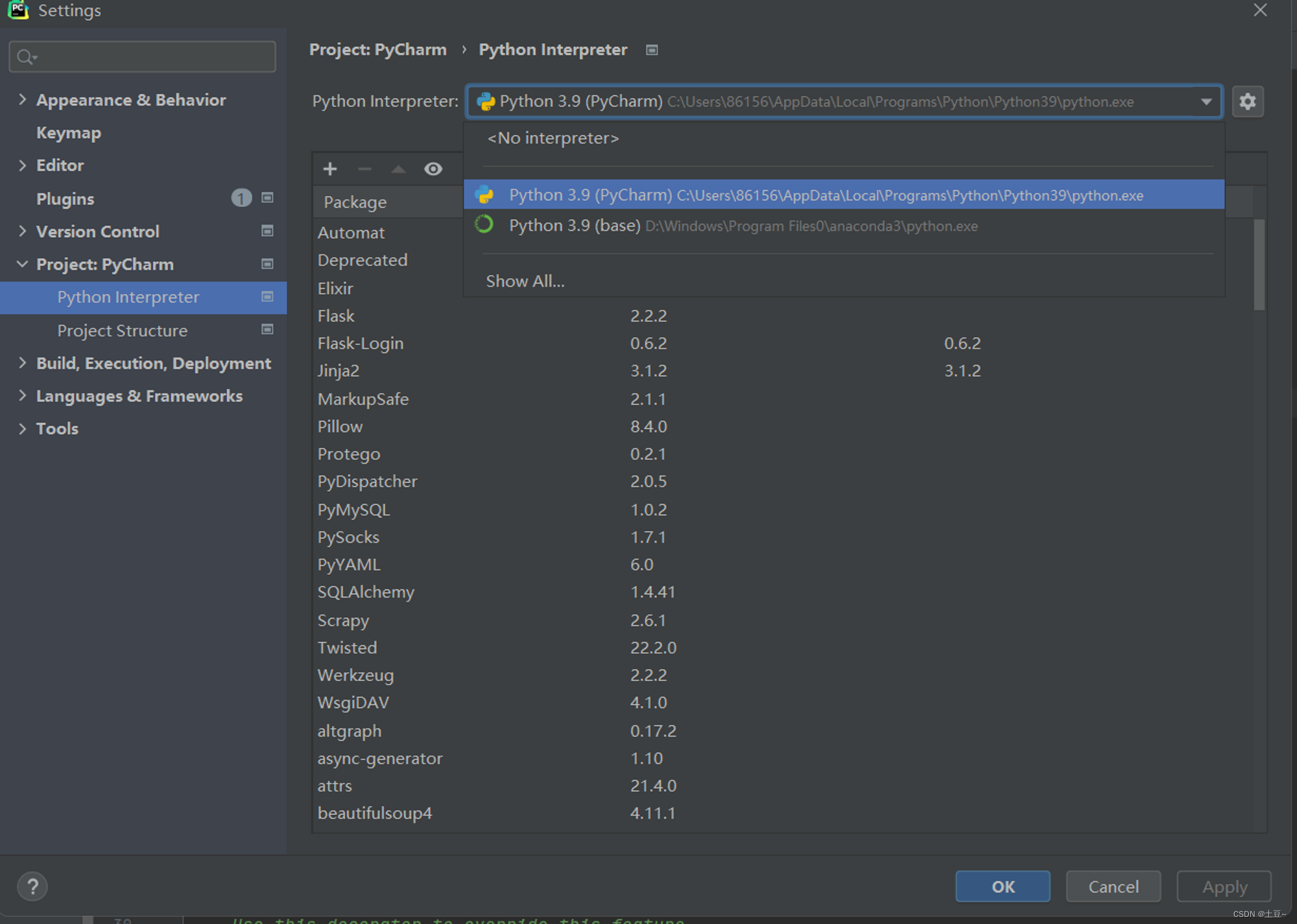Click the interpreter settings gear icon

[1247, 102]
